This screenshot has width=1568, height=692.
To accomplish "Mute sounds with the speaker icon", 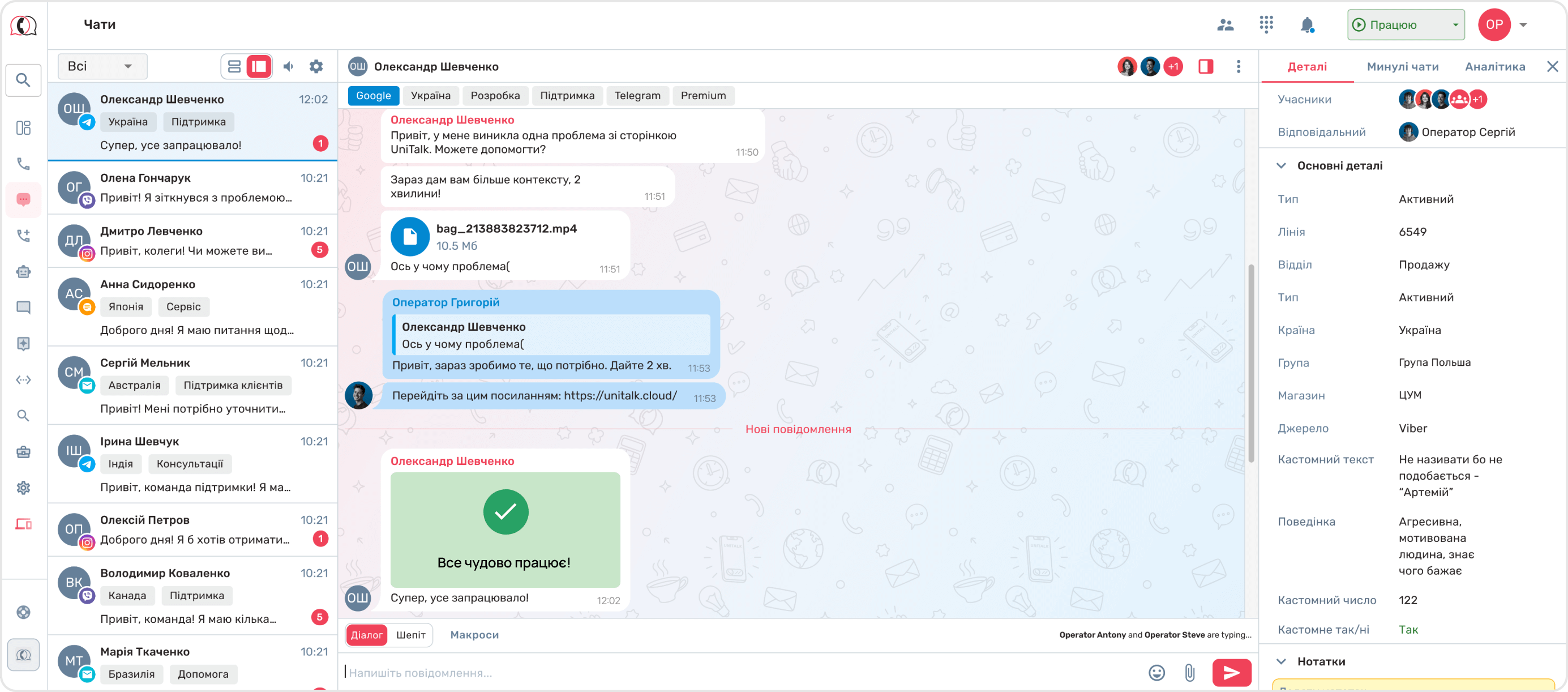I will coord(289,66).
